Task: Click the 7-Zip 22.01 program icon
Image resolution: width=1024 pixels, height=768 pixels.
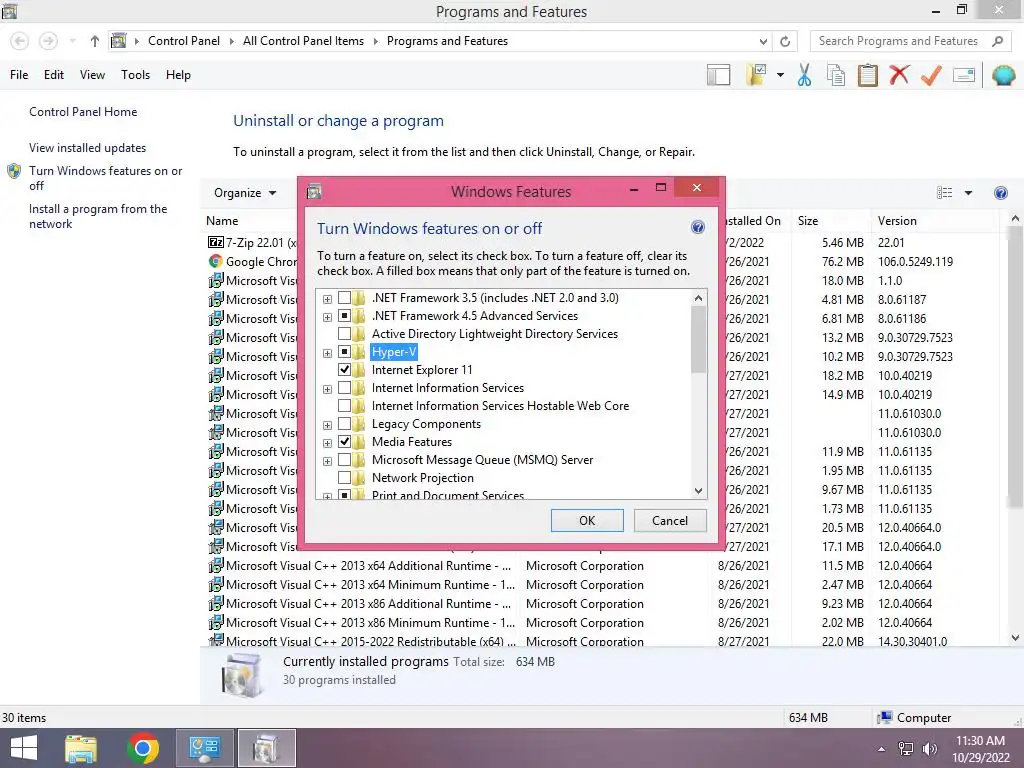Action: pyautogui.click(x=216, y=242)
